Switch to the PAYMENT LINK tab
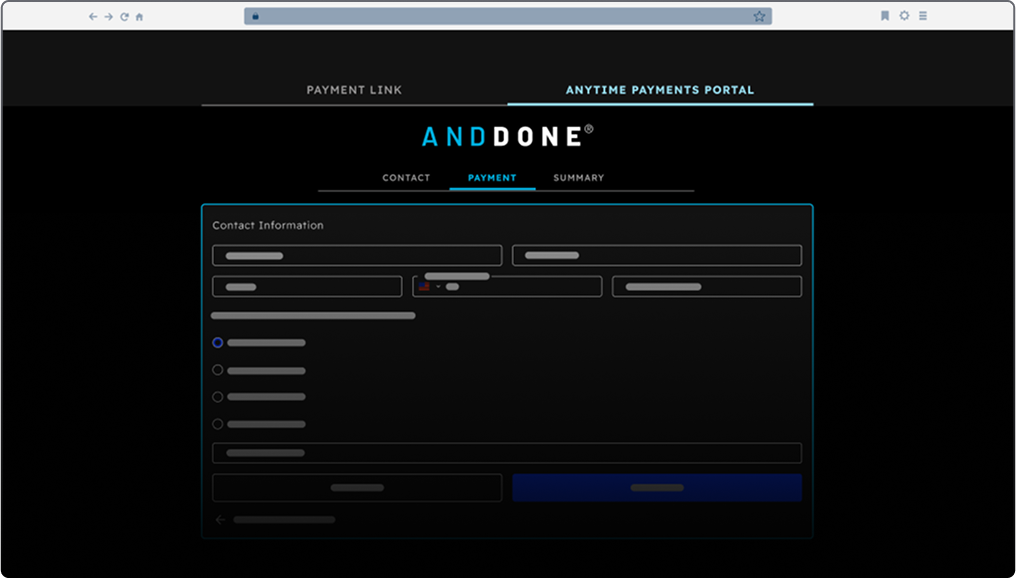Image resolution: width=1016 pixels, height=578 pixels. click(x=354, y=90)
